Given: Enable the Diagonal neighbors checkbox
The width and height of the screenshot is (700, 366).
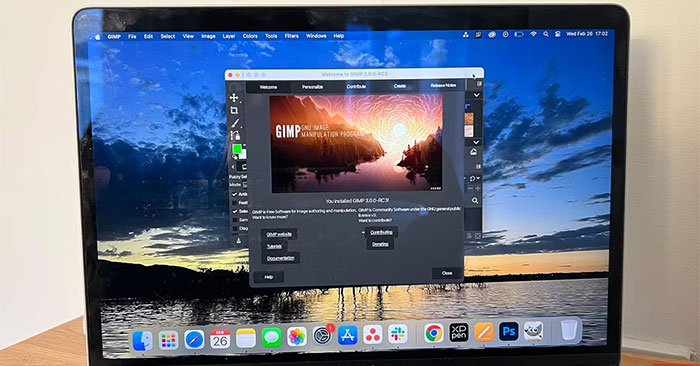Looking at the screenshot, I should click(235, 228).
